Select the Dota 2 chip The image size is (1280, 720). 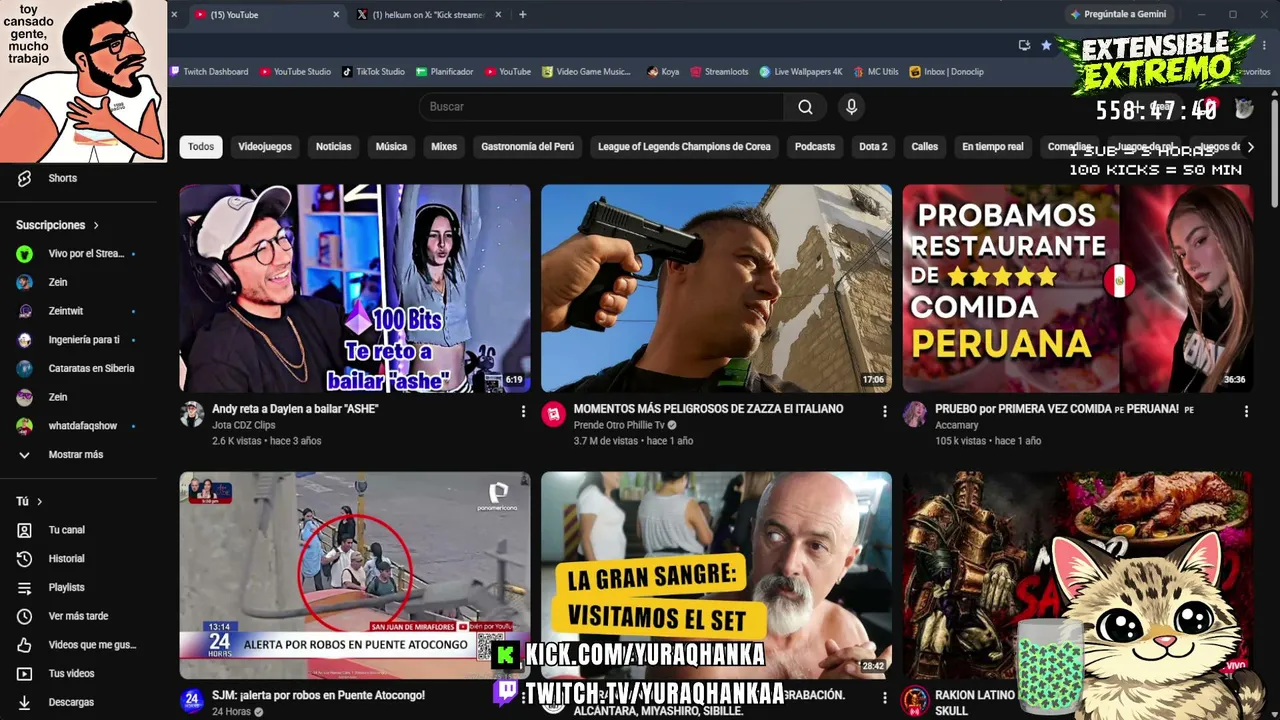click(873, 147)
